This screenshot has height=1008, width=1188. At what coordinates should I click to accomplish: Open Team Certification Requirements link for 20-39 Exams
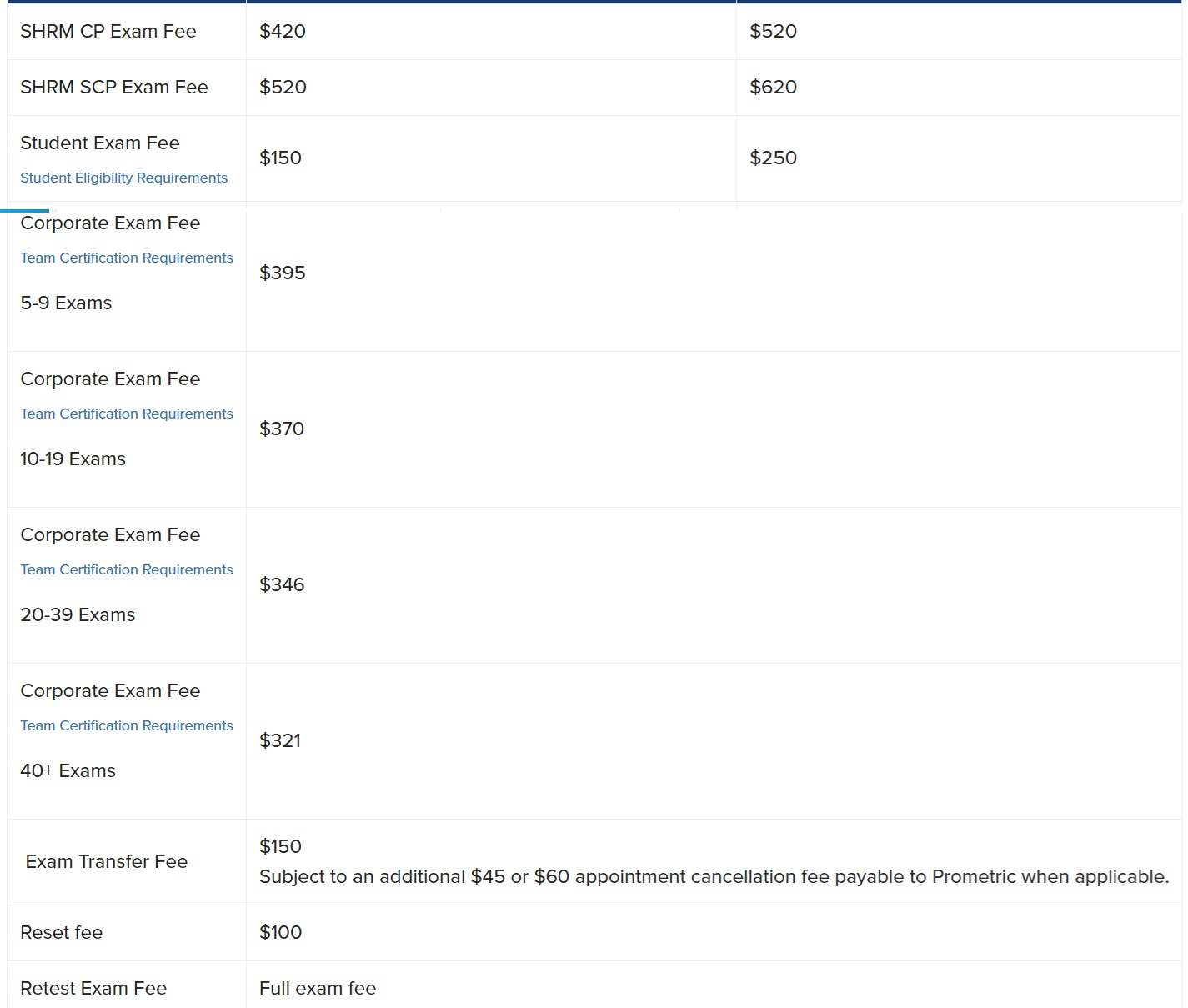pyautogui.click(x=127, y=569)
